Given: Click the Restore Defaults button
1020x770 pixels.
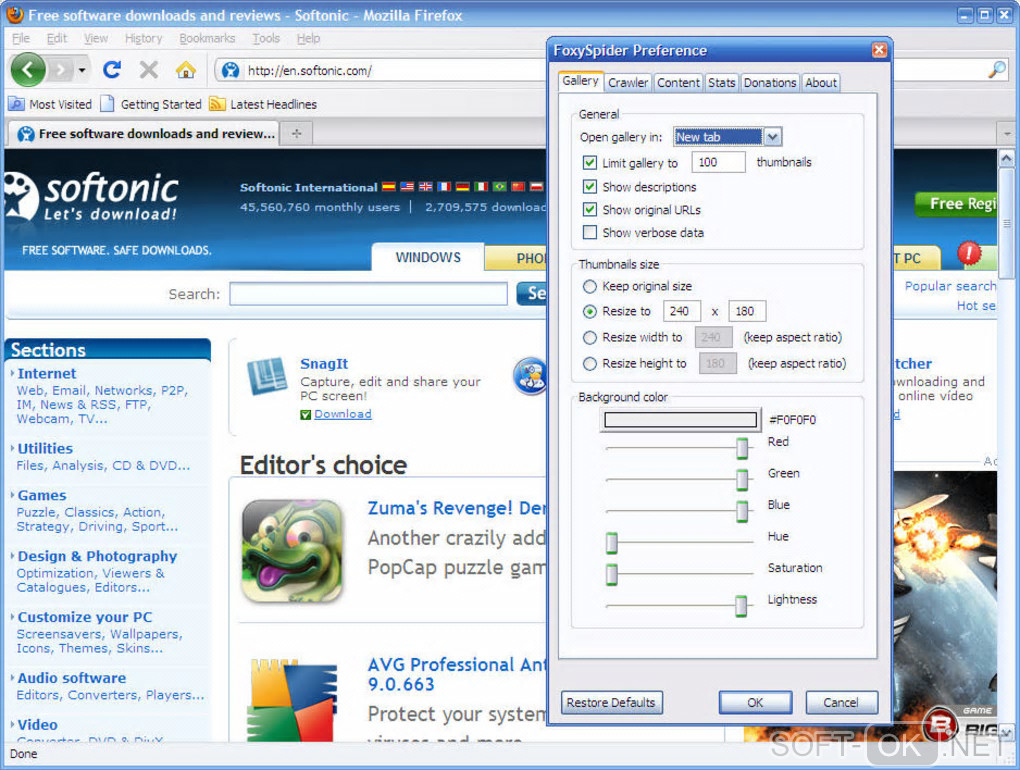Looking at the screenshot, I should tap(611, 702).
